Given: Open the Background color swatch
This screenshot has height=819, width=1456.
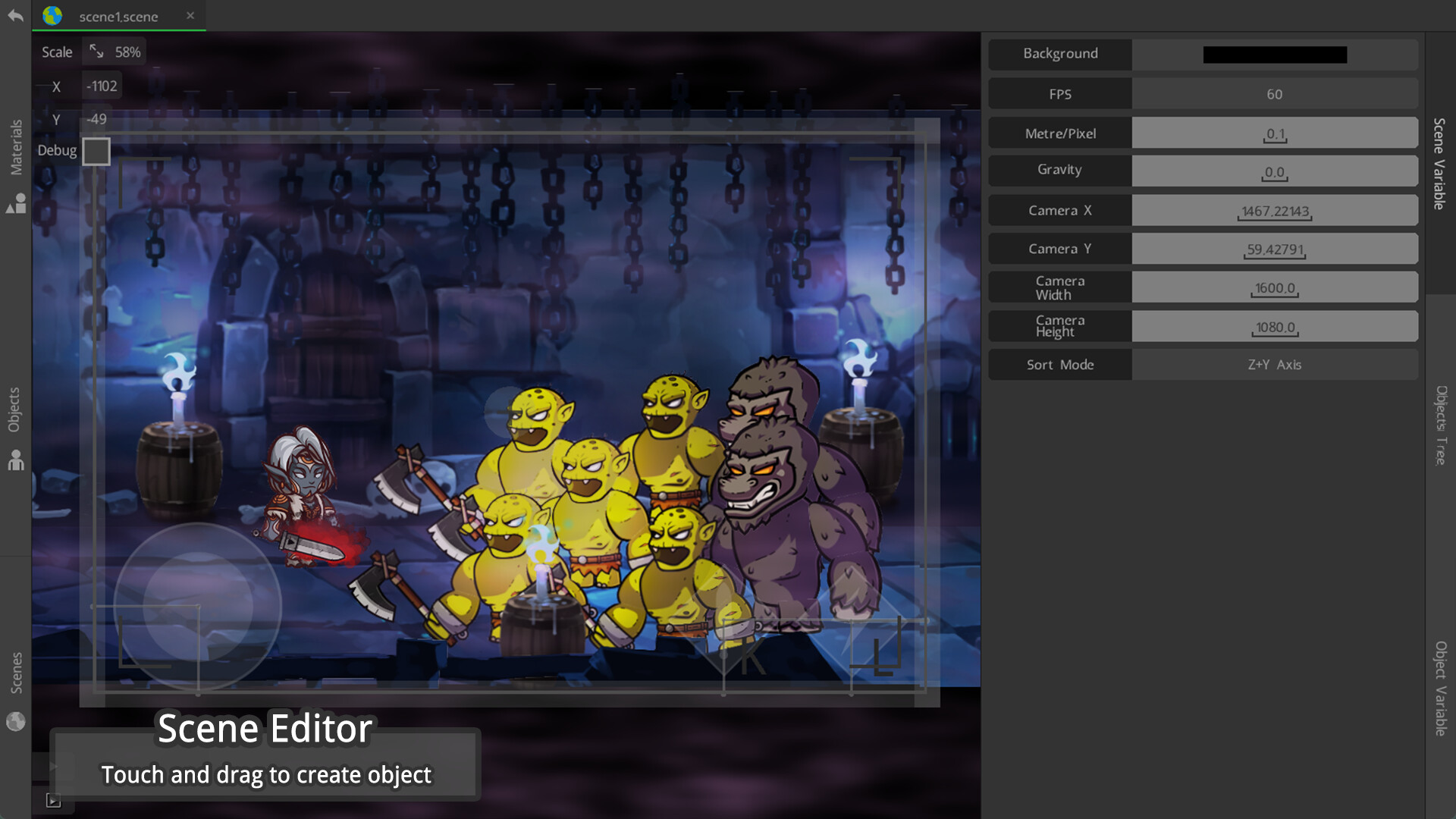Looking at the screenshot, I should 1275,54.
